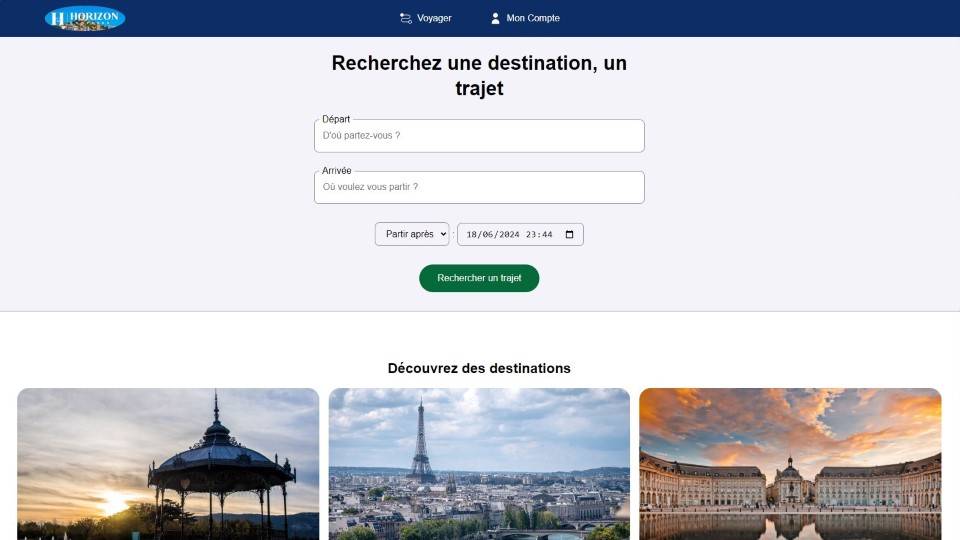The image size is (960, 540).
Task: Select the day 18 in the date field
Action: (471, 234)
